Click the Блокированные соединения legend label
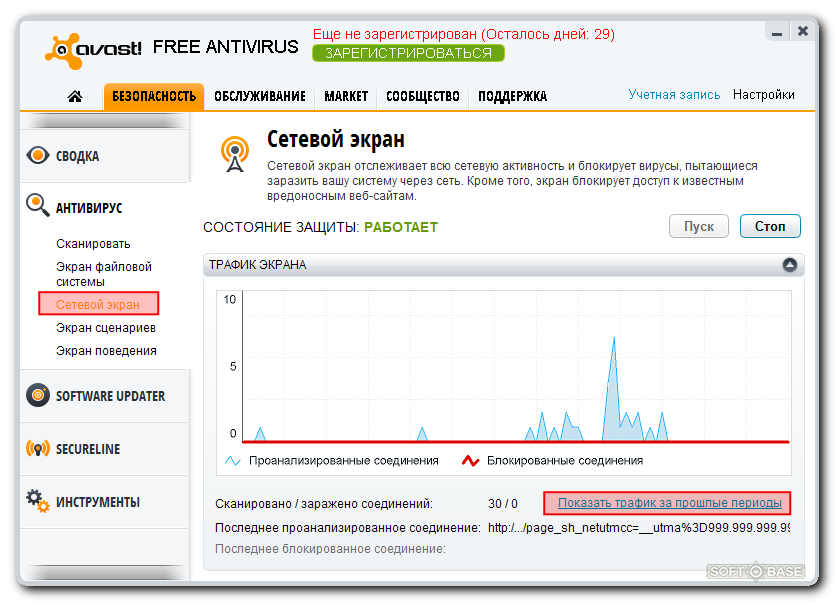836x603 pixels. (x=565, y=461)
